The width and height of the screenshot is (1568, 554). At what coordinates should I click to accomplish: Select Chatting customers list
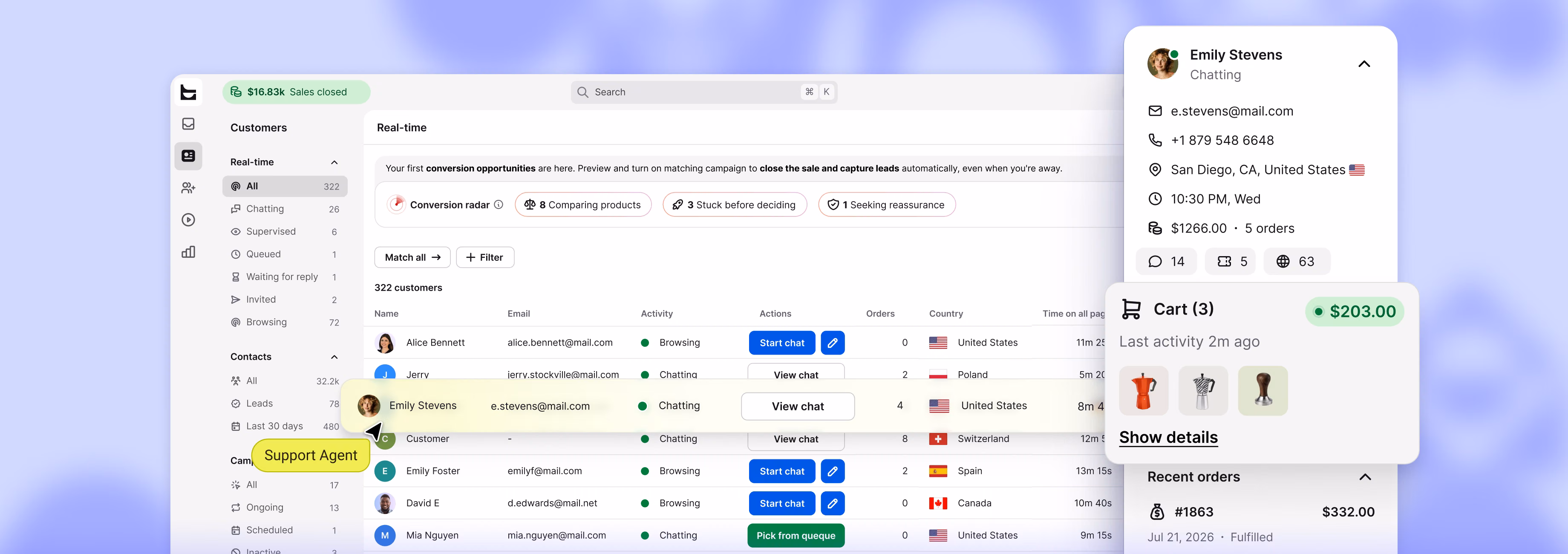[x=285, y=209]
